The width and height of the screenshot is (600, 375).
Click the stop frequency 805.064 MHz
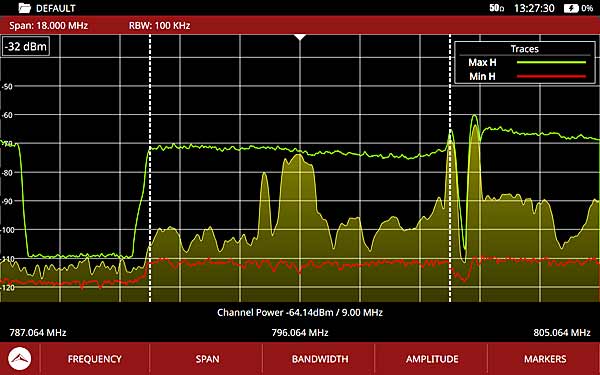(x=562, y=333)
